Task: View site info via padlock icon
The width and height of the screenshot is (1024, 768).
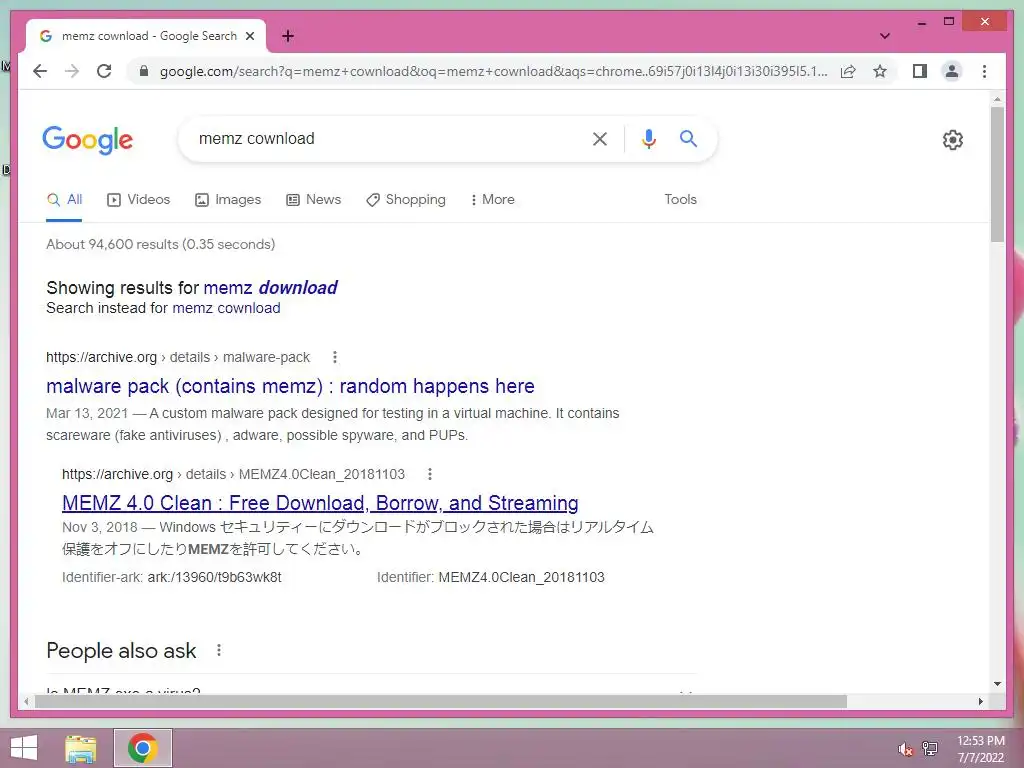Action: tap(144, 71)
